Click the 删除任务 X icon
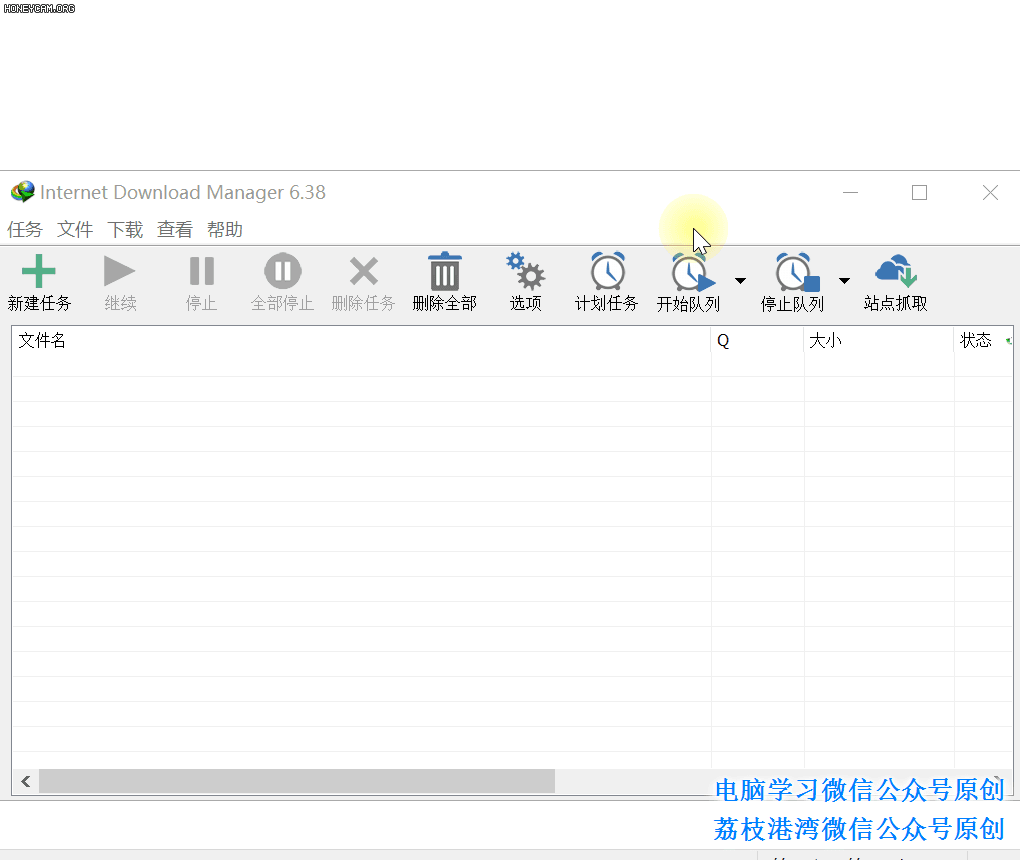Screen dimensions: 1020x860 [x=363, y=272]
